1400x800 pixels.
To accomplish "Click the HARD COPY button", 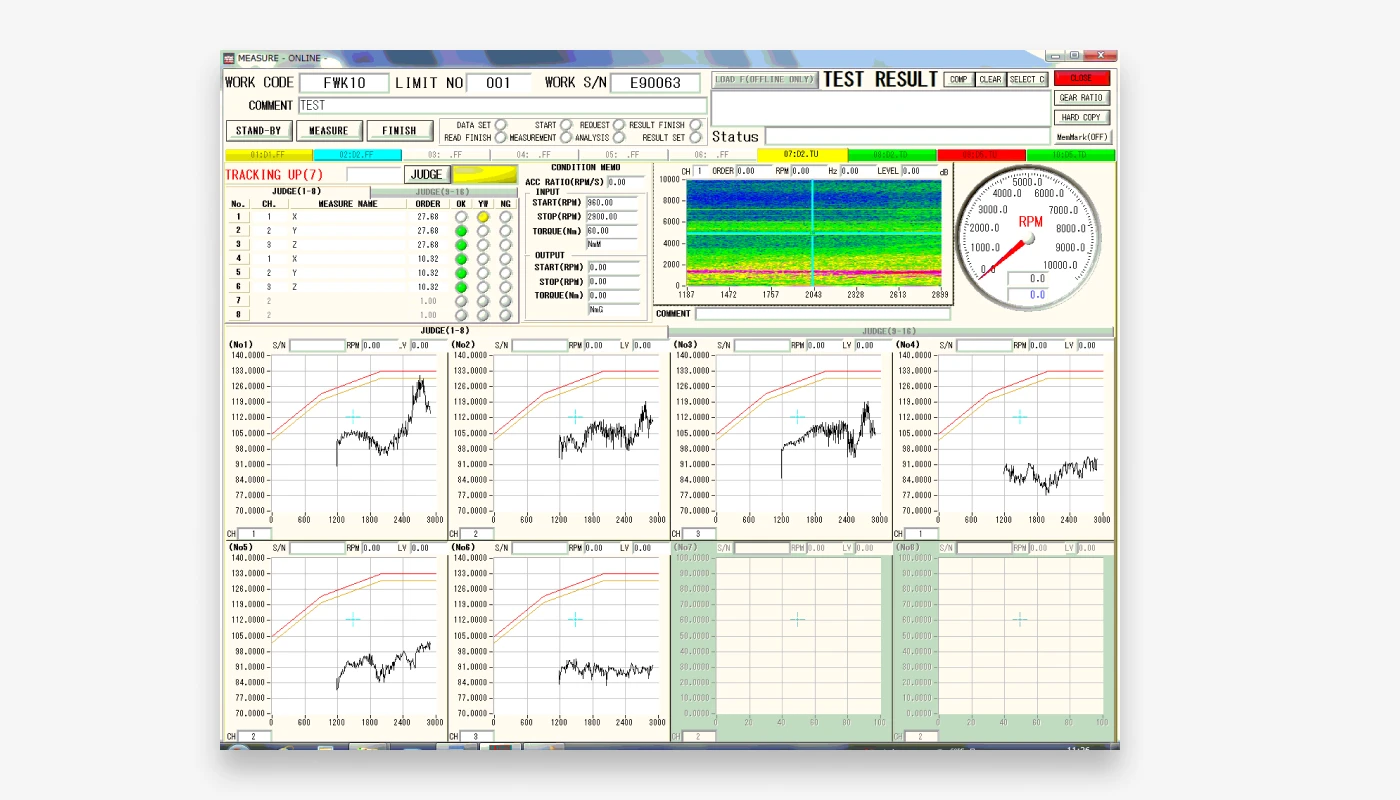I will point(1081,118).
